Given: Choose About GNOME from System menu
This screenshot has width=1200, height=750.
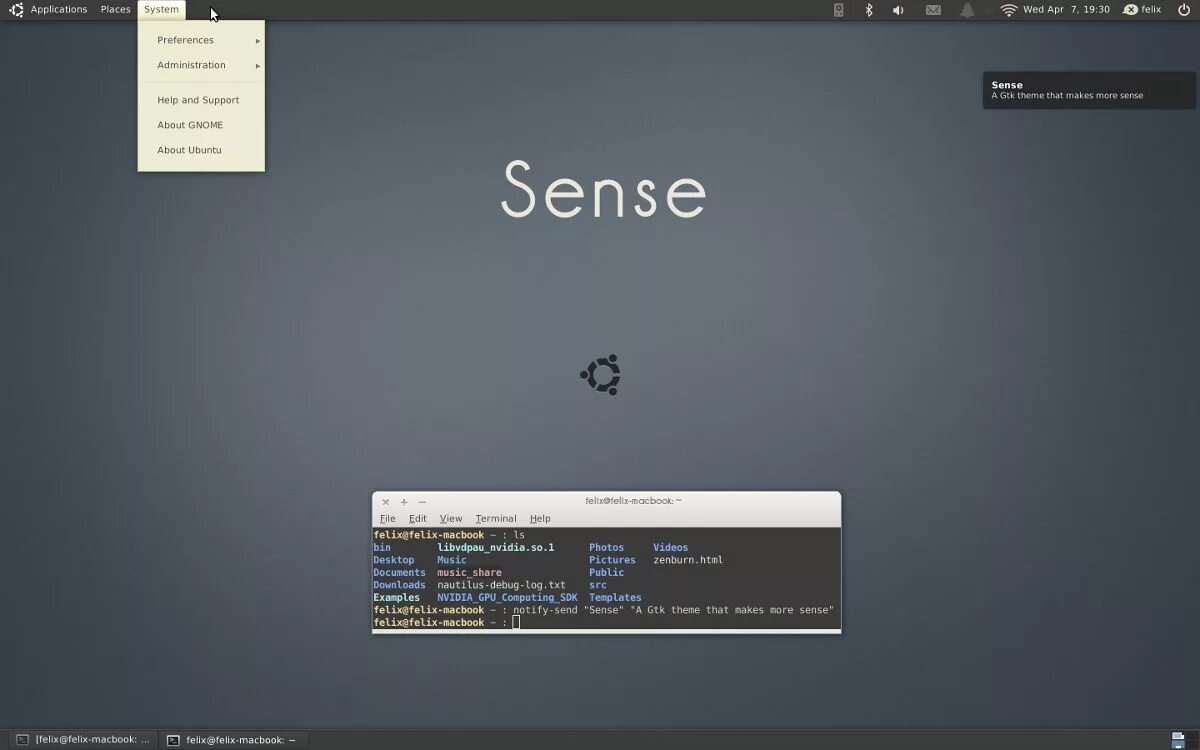Looking at the screenshot, I should (201, 125).
